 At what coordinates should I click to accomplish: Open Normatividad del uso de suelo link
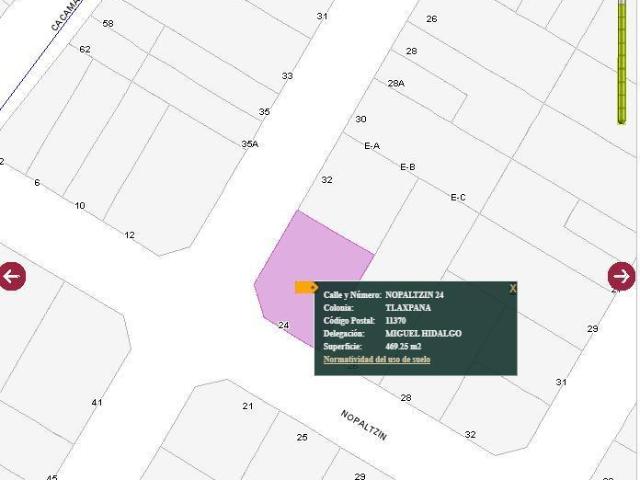click(x=377, y=359)
